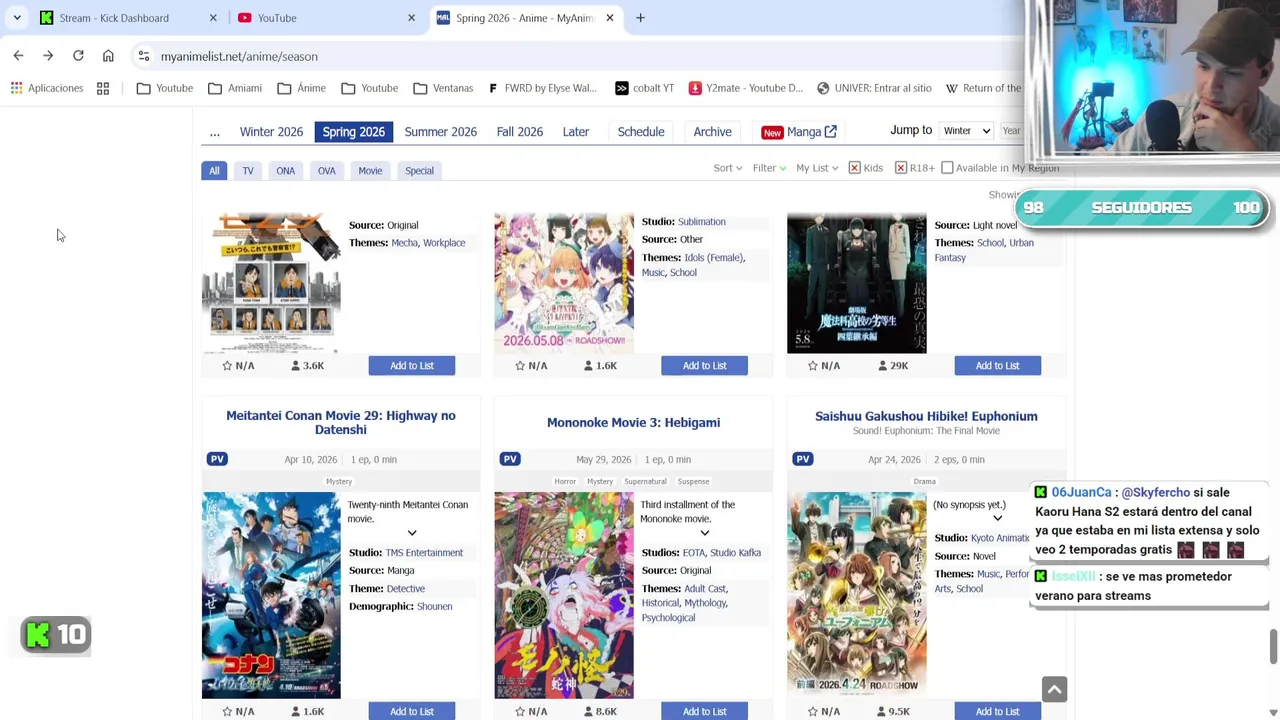1280x720 pixels.
Task: Show earlier seasons with the ellipsis link
Action: [214, 132]
